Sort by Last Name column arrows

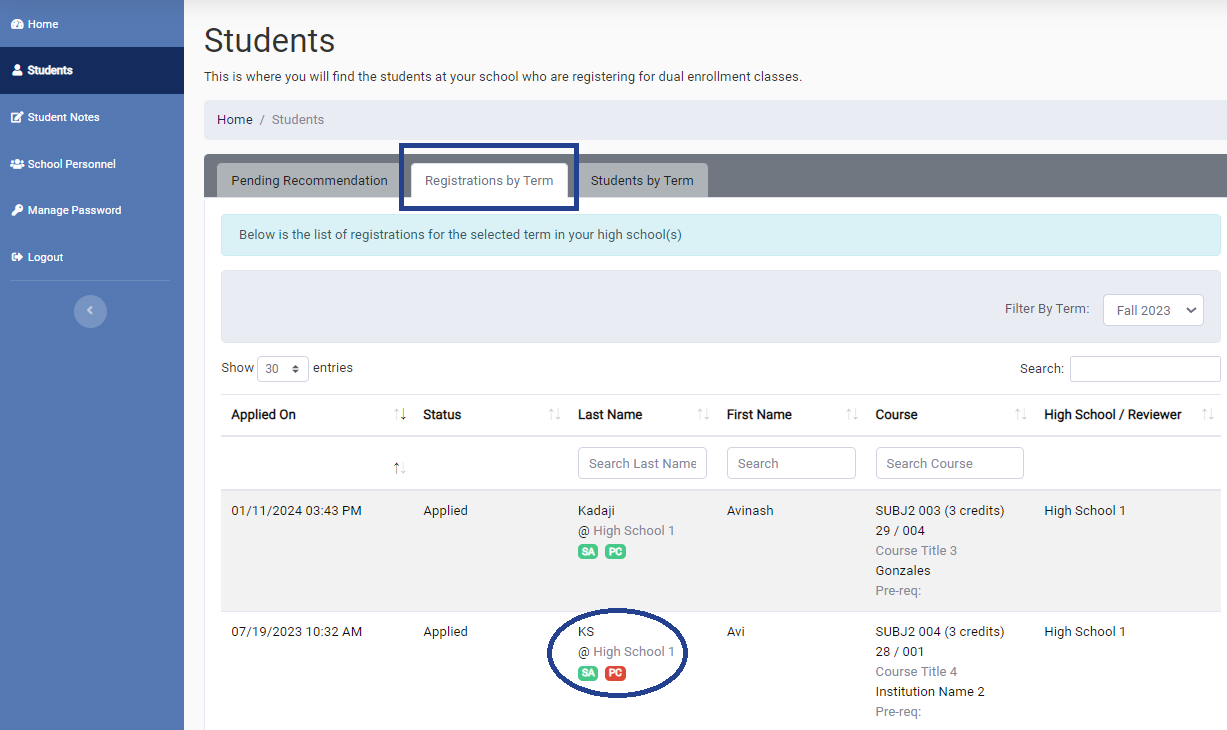click(x=703, y=415)
